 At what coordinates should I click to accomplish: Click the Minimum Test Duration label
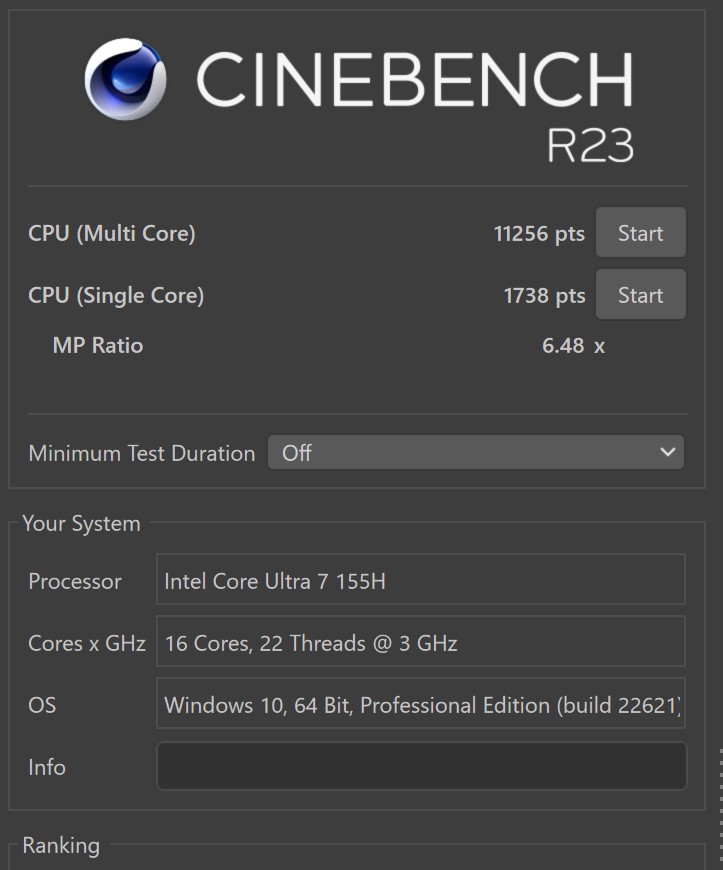141,454
